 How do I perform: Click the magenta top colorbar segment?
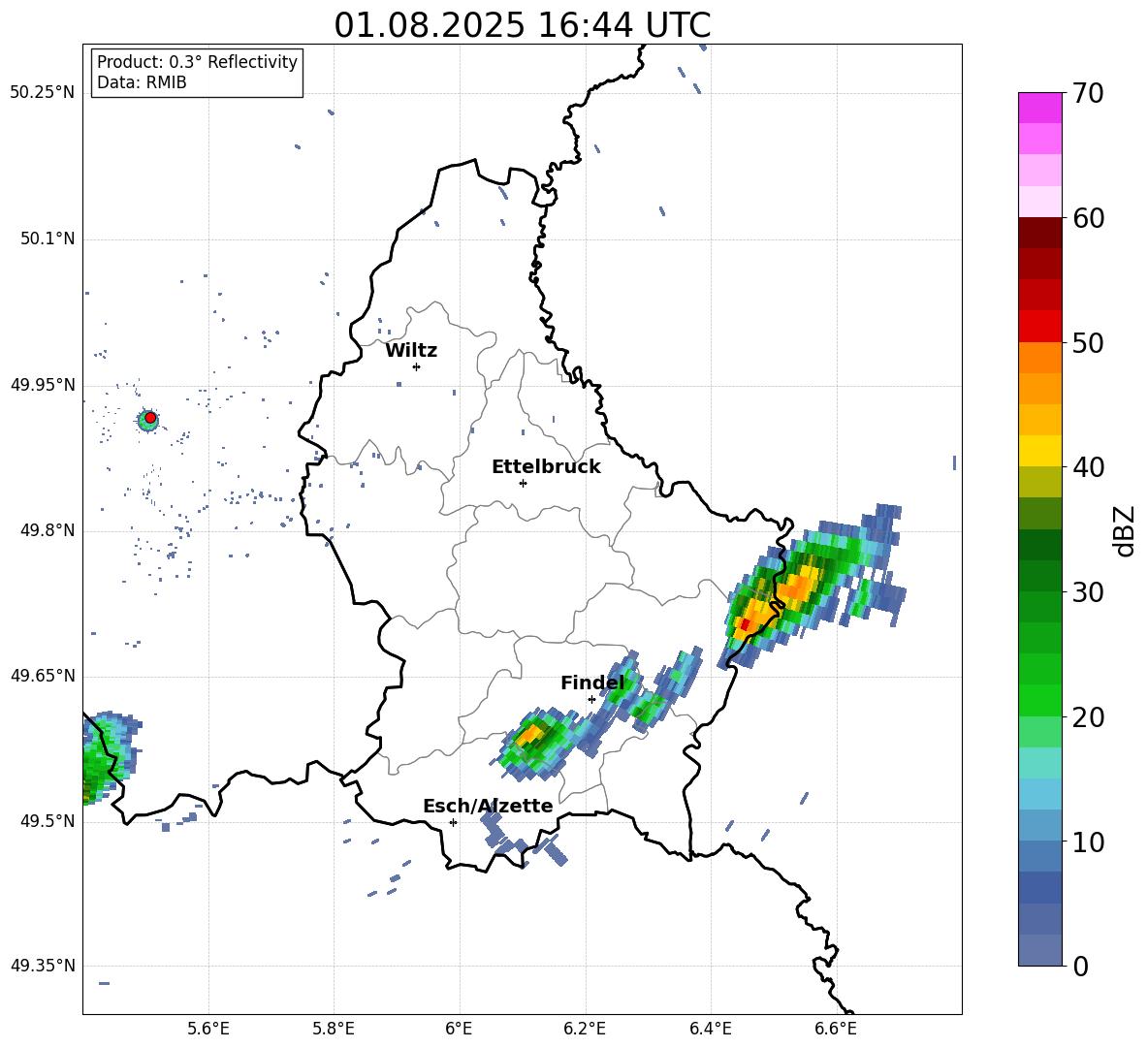click(1039, 108)
